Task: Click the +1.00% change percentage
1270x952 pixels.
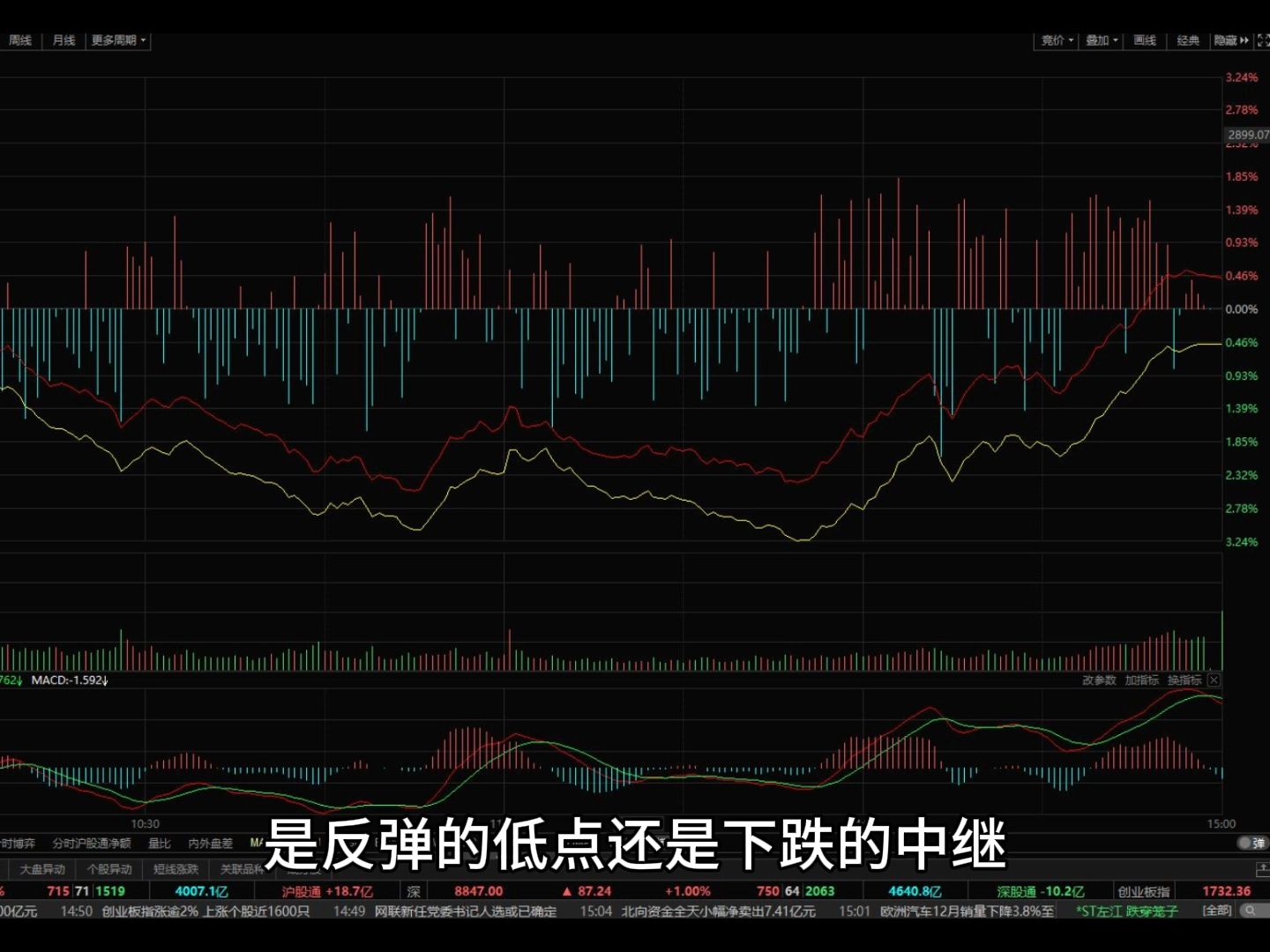Action: (x=687, y=891)
